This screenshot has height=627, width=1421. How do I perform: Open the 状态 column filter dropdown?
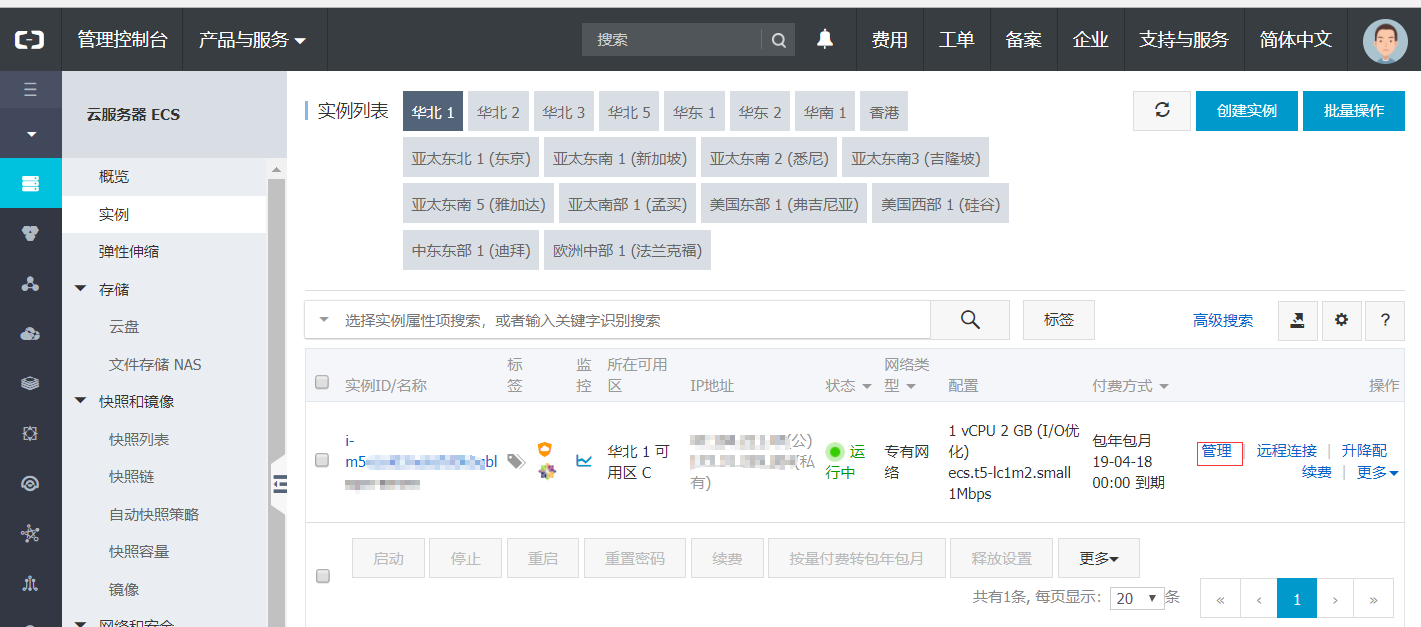(866, 386)
